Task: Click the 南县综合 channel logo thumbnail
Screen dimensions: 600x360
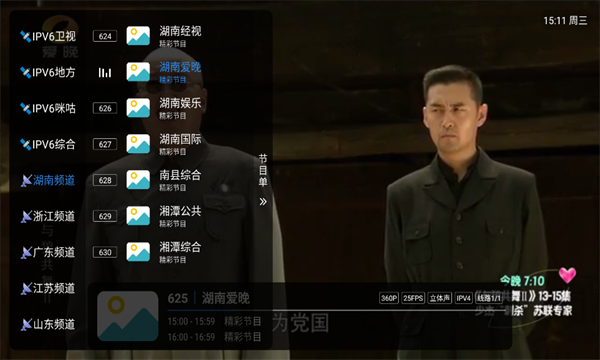Action: pos(138,180)
